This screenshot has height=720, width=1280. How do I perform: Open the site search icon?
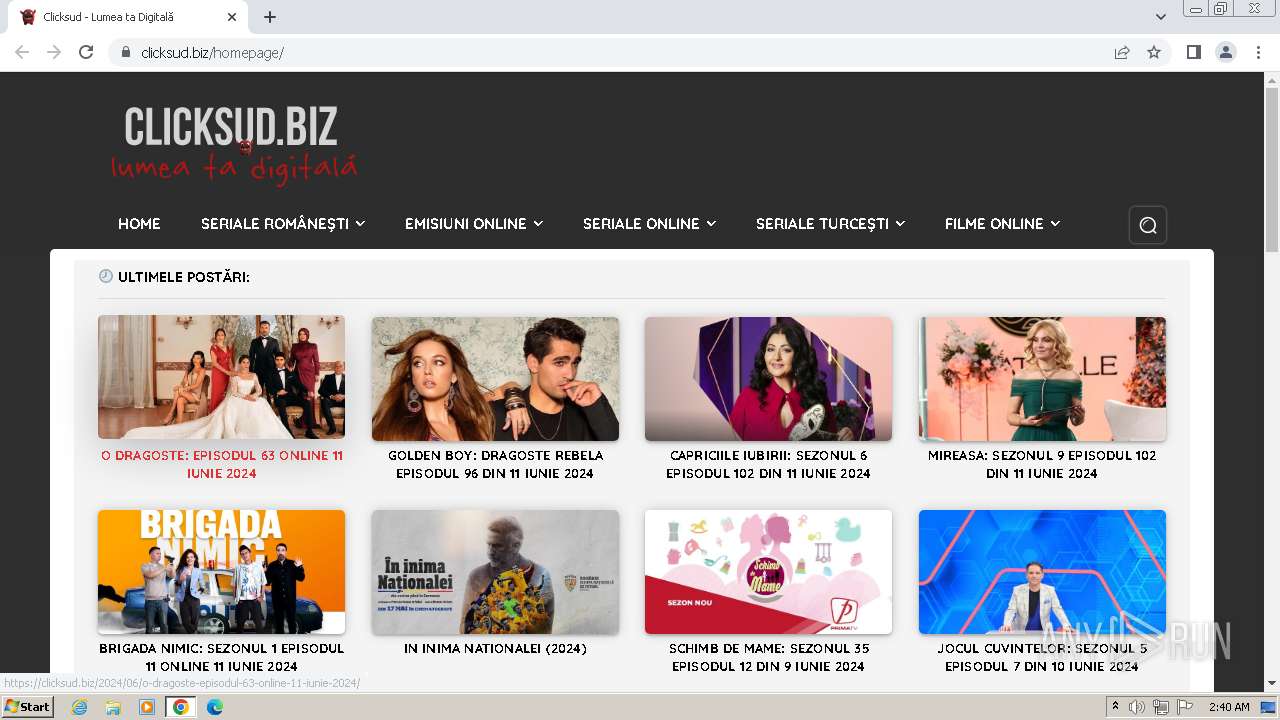coord(1147,225)
